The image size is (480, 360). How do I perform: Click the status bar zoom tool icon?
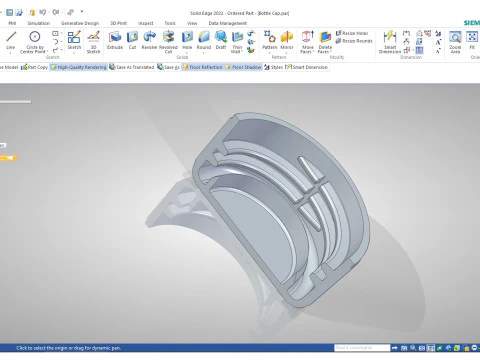(413, 348)
